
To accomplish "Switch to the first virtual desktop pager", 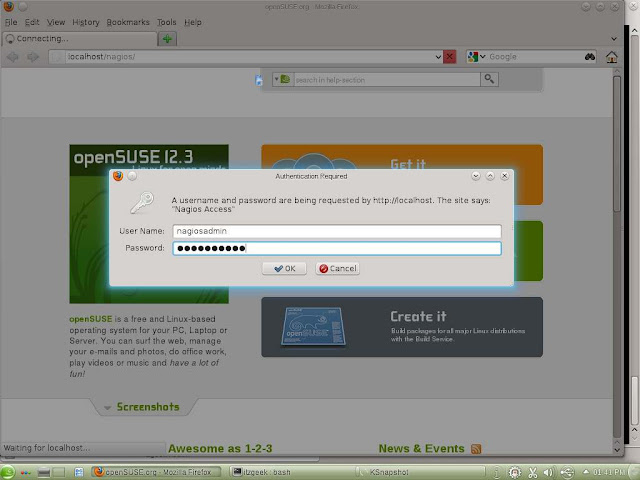I will click(44, 473).
